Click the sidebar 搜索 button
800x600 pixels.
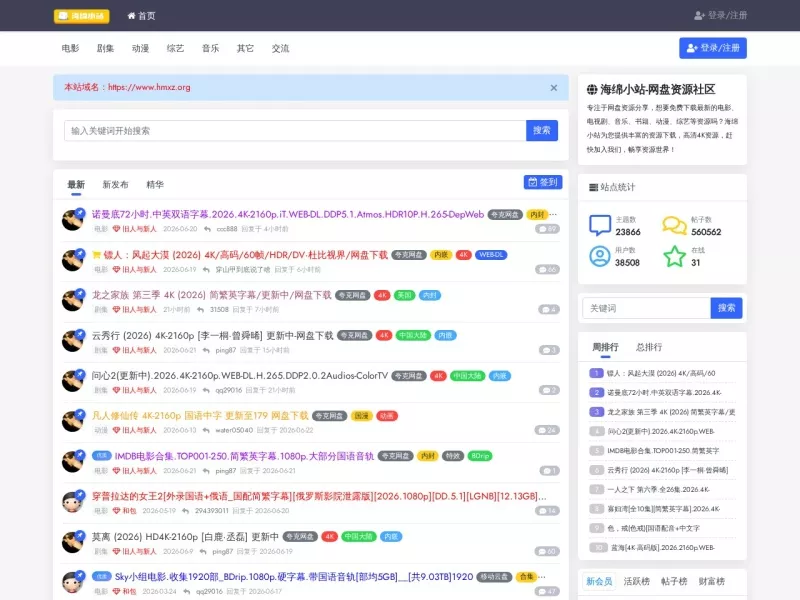[727, 308]
